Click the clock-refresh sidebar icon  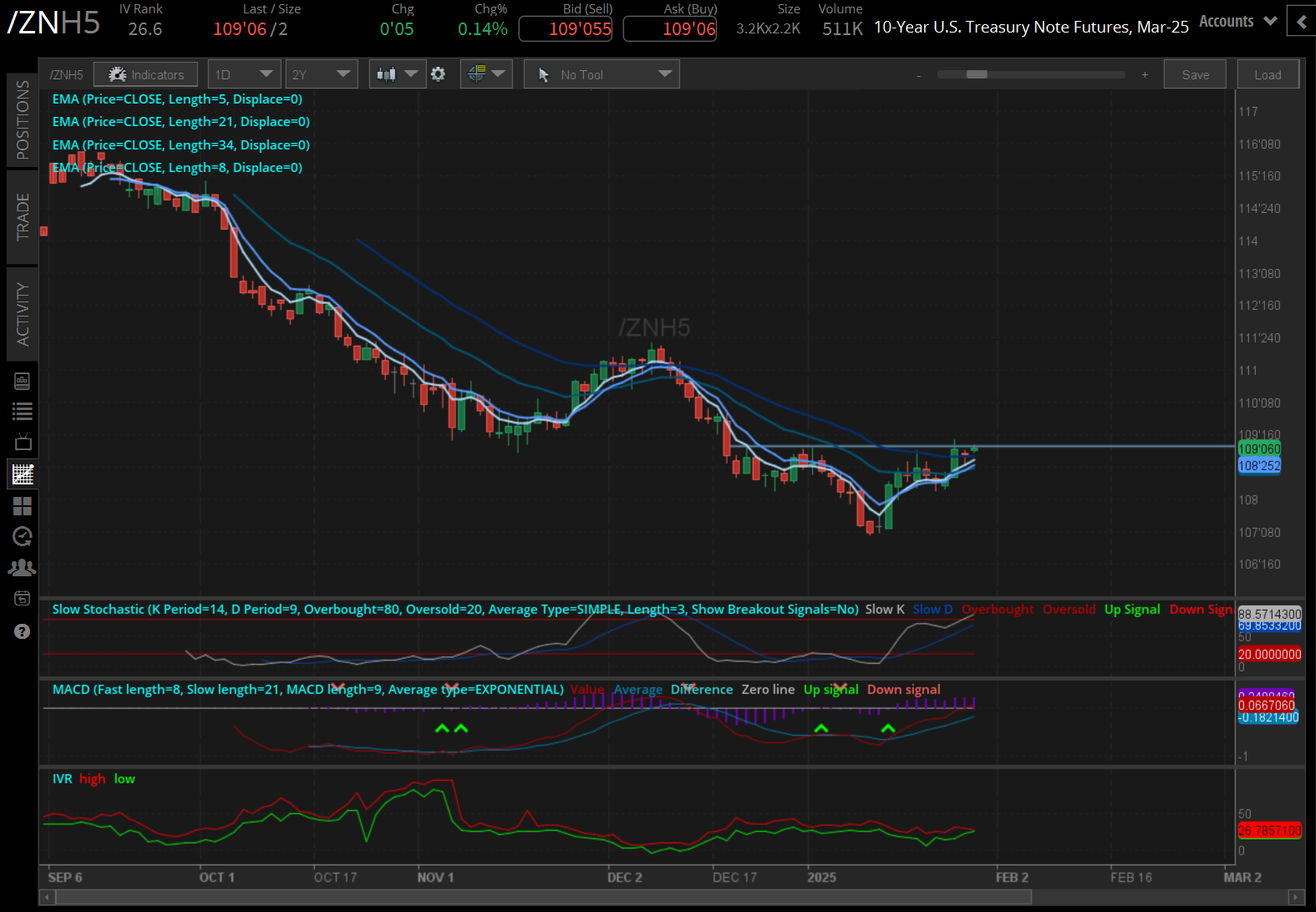[x=23, y=536]
